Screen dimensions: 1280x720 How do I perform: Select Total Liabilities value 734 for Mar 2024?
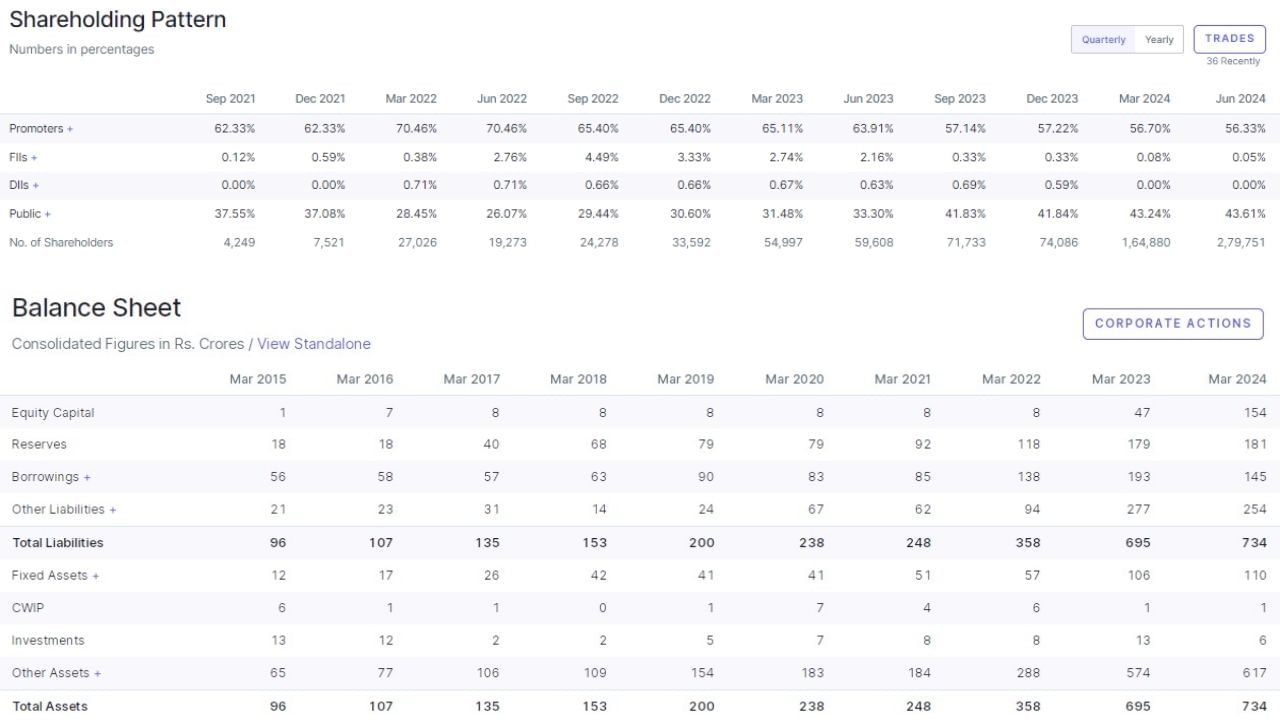click(x=1255, y=543)
